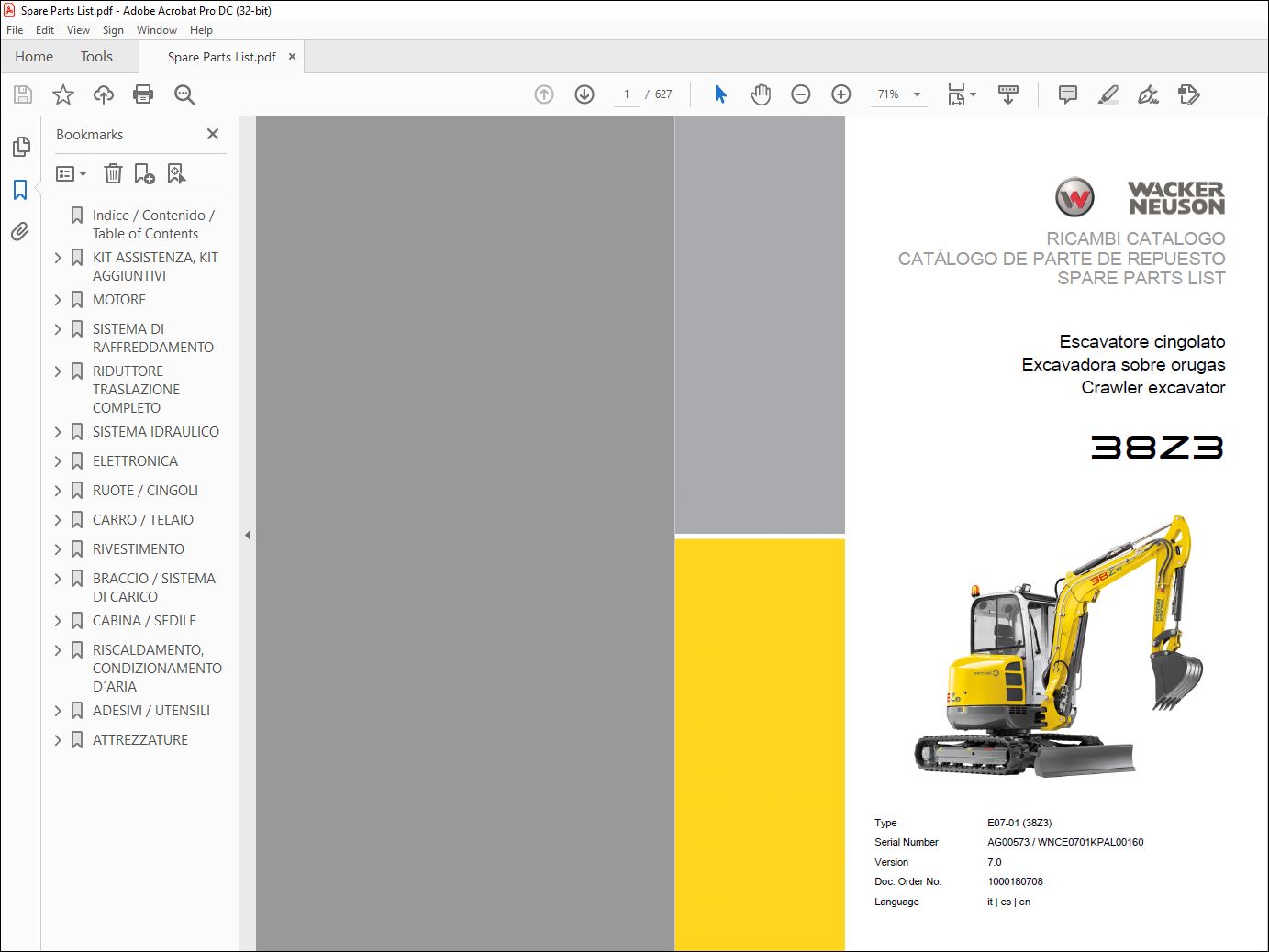Click the Save file icon

(23, 94)
